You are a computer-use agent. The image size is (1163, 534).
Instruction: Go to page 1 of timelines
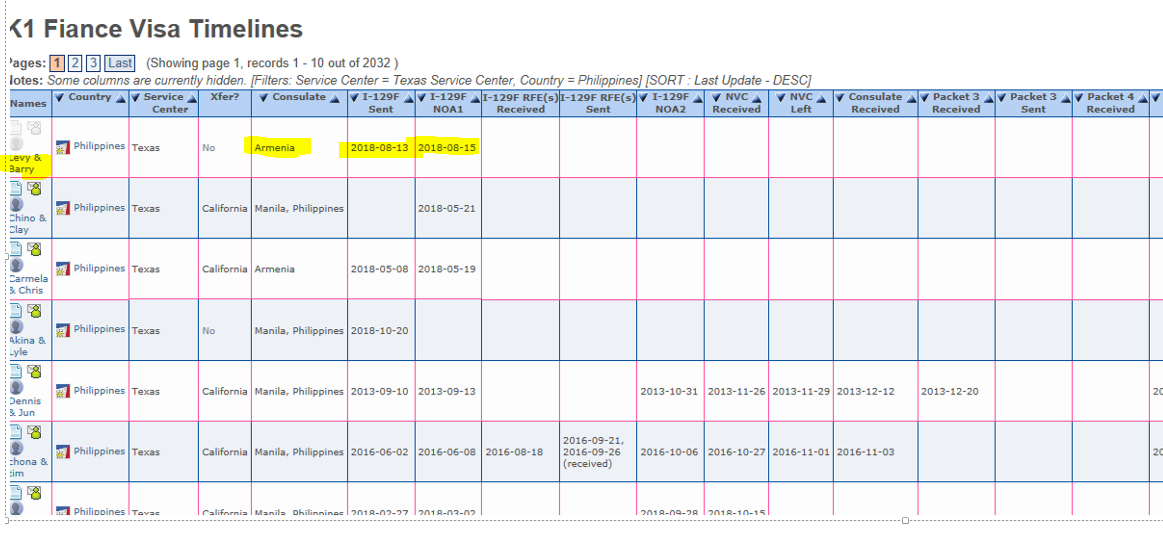coord(57,63)
